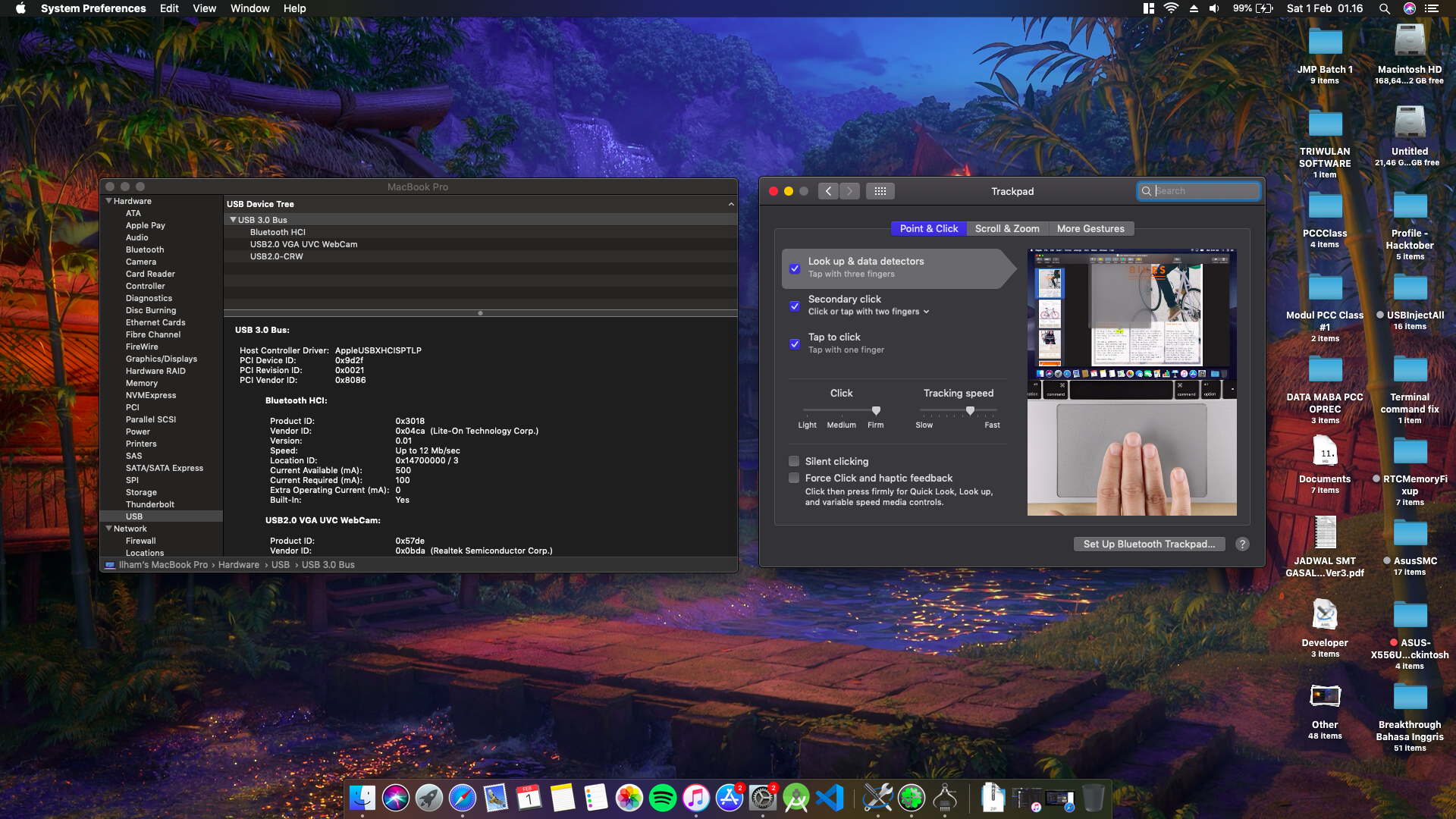Click Set Up Bluetooth Trackpad button
This screenshot has width=1456, height=819.
click(x=1148, y=544)
